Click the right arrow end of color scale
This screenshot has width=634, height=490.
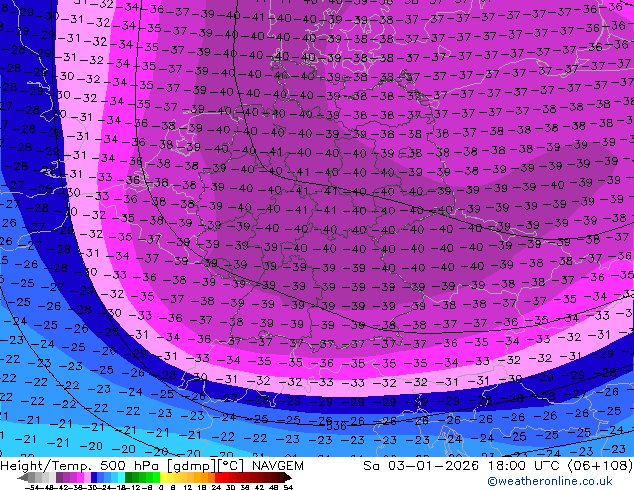(x=288, y=477)
